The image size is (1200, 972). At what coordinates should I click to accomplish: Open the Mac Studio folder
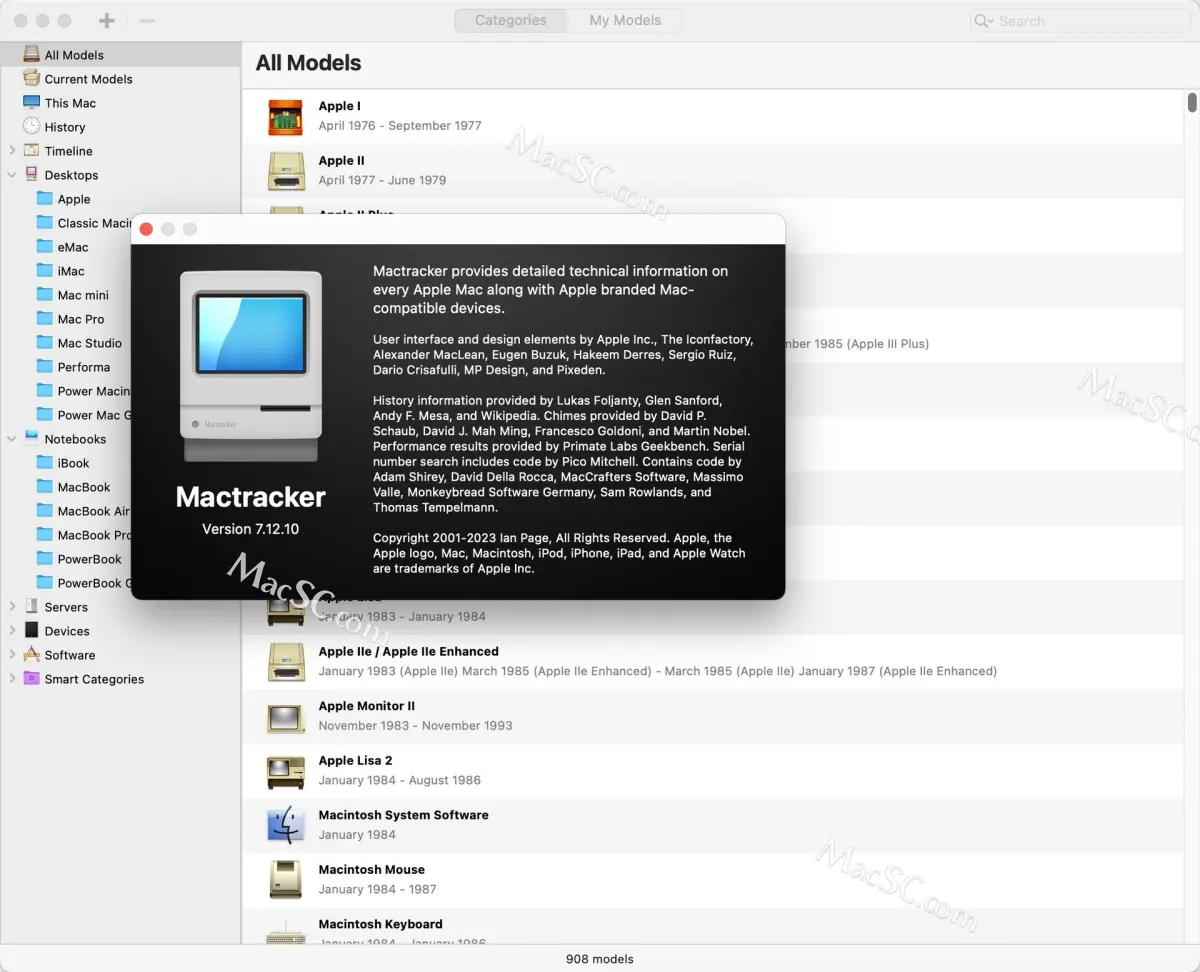pos(89,343)
